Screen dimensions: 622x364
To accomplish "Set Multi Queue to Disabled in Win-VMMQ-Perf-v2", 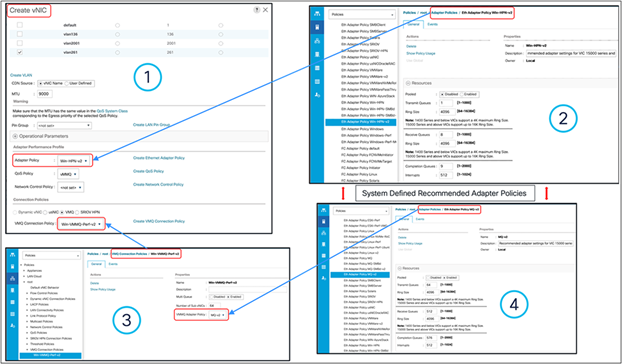I will click(x=211, y=297).
